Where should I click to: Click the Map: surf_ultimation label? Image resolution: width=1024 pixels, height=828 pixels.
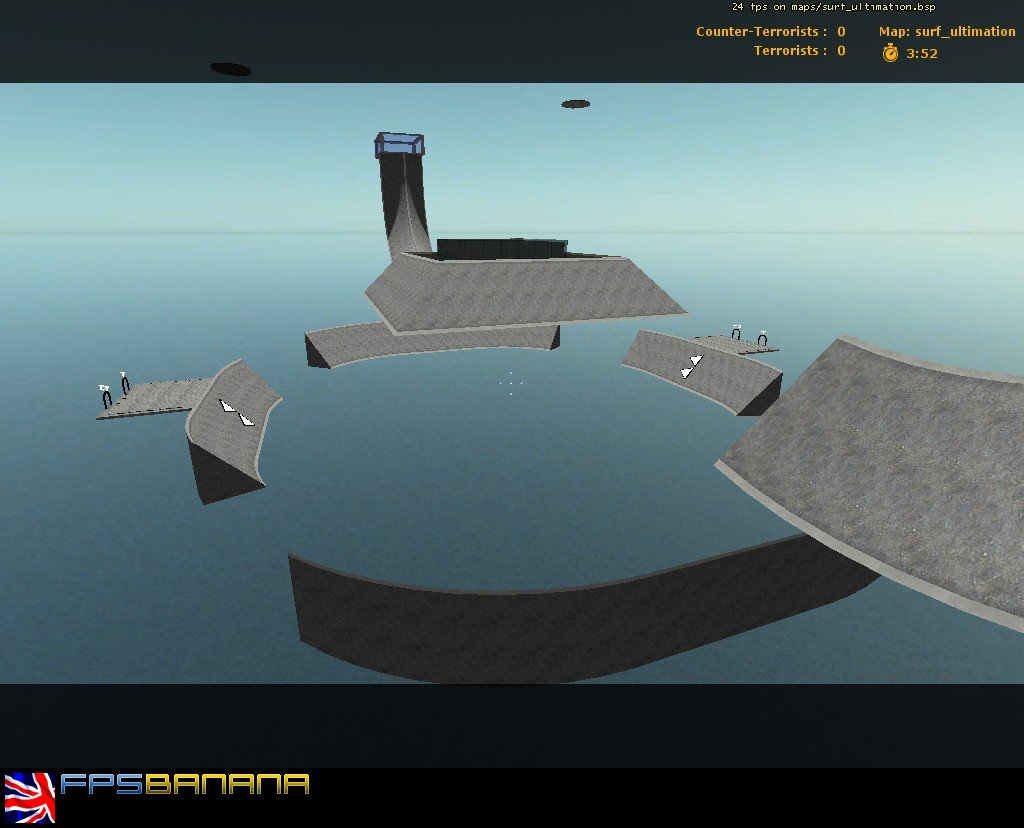click(x=946, y=32)
